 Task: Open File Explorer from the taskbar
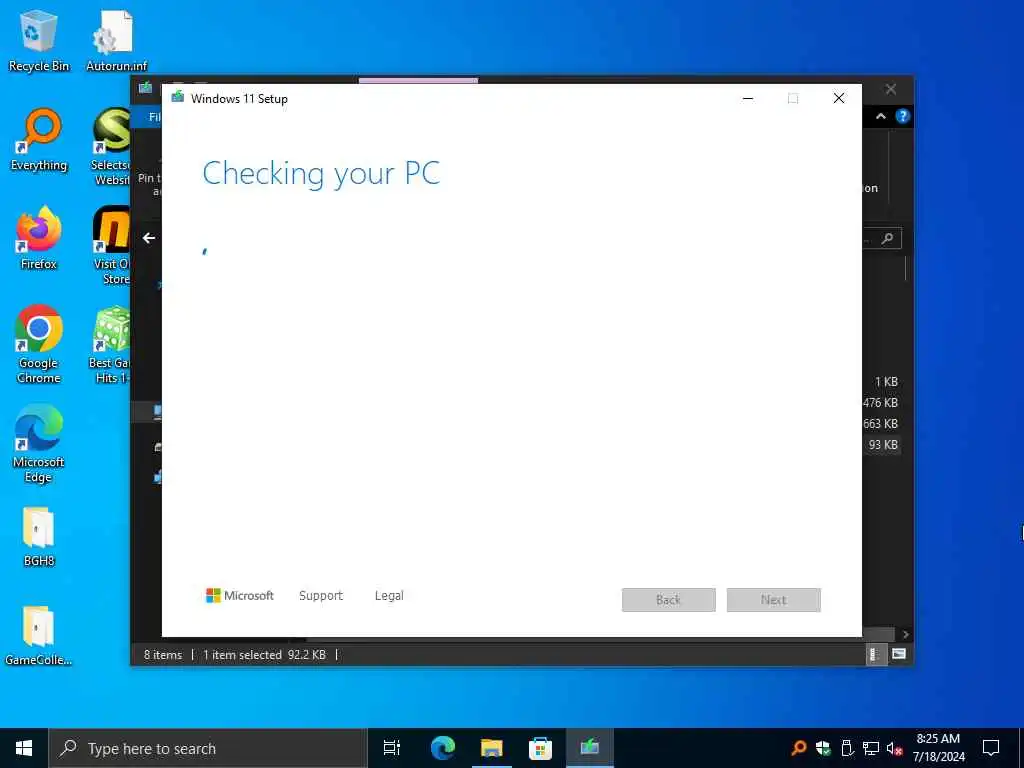point(491,748)
